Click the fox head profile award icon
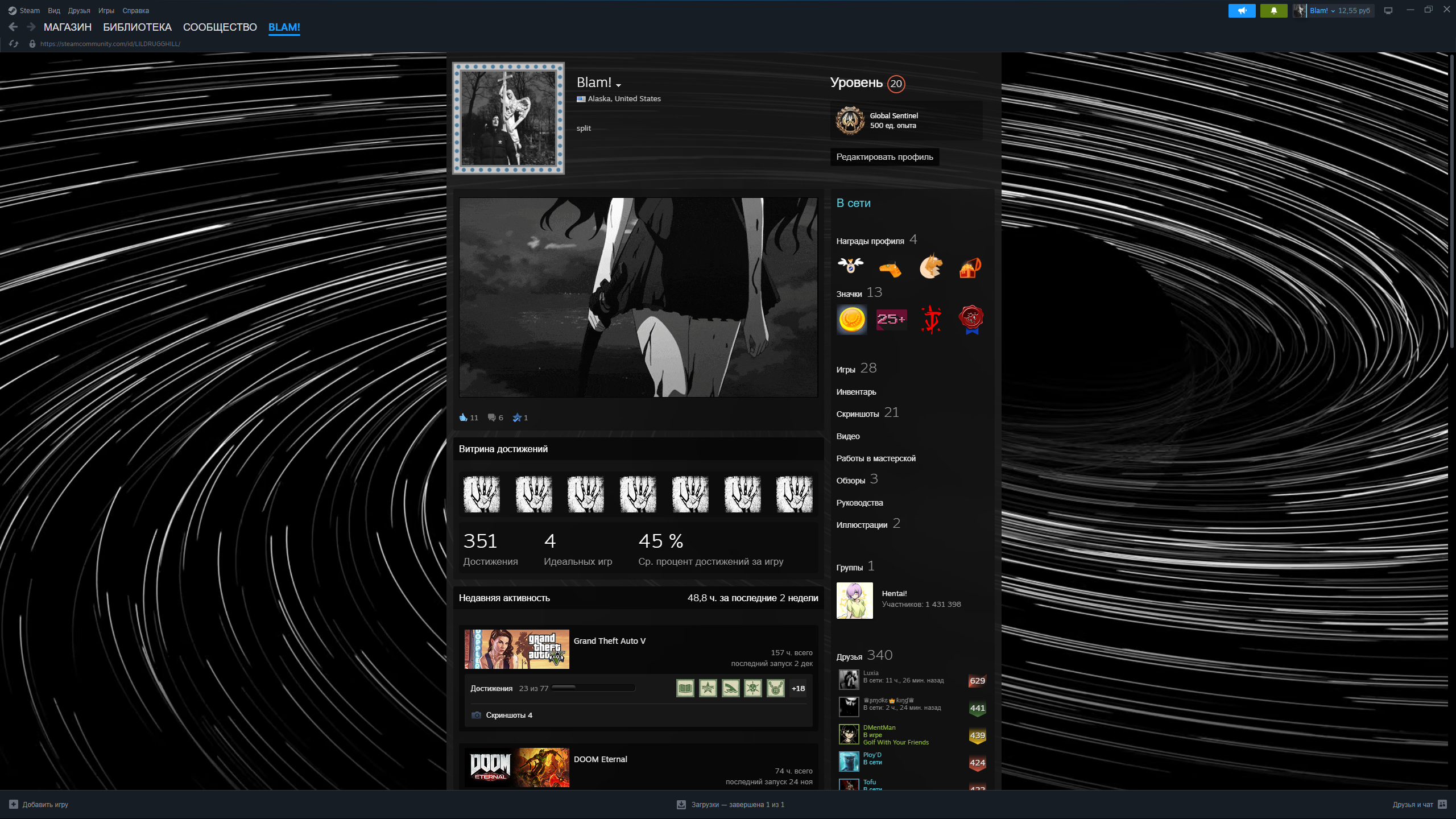 pos(930,266)
